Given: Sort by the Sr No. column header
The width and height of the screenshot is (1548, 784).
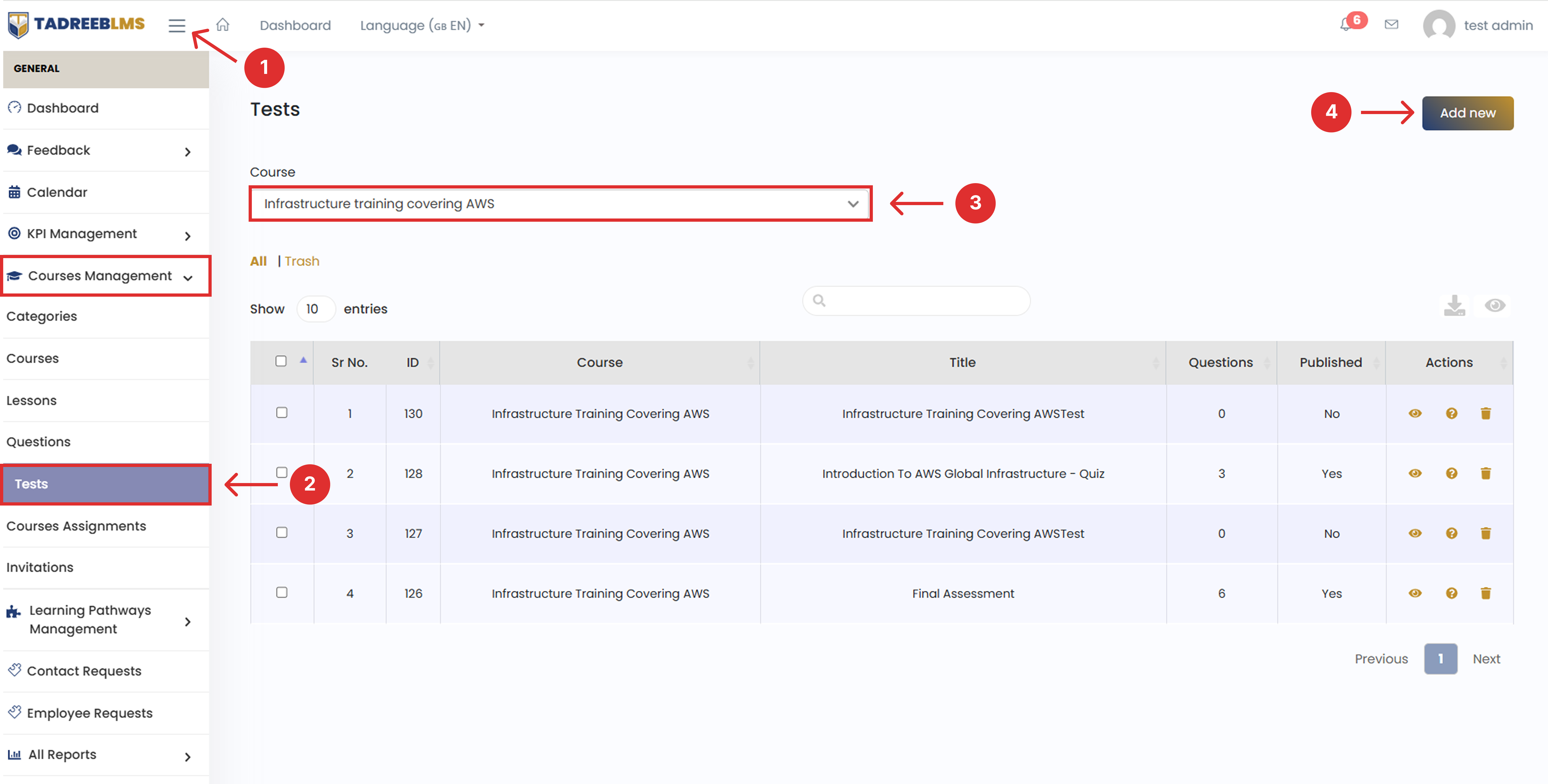Looking at the screenshot, I should (x=349, y=363).
